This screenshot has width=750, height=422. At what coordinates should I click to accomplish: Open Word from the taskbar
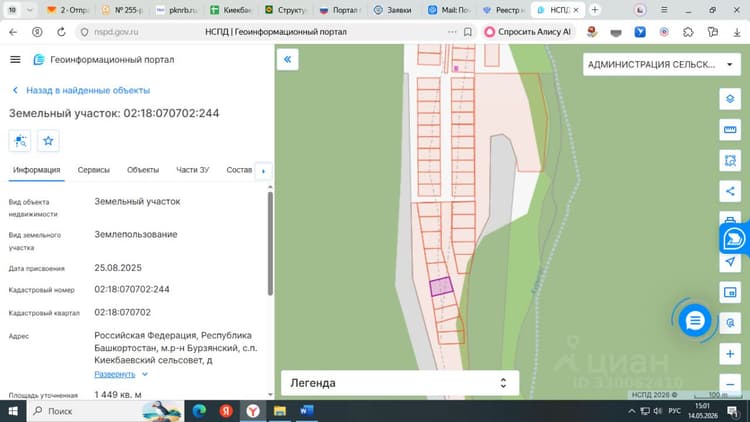307,411
